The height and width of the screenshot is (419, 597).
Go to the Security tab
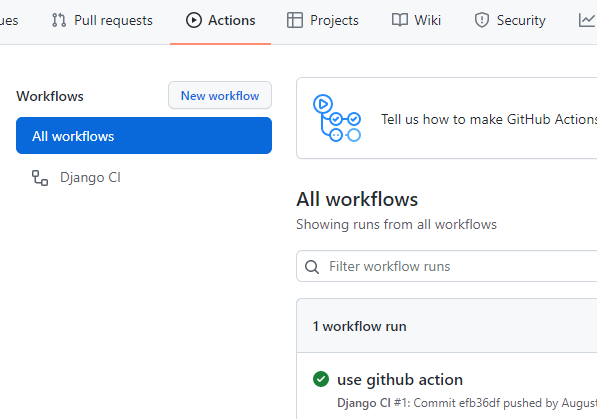510,21
